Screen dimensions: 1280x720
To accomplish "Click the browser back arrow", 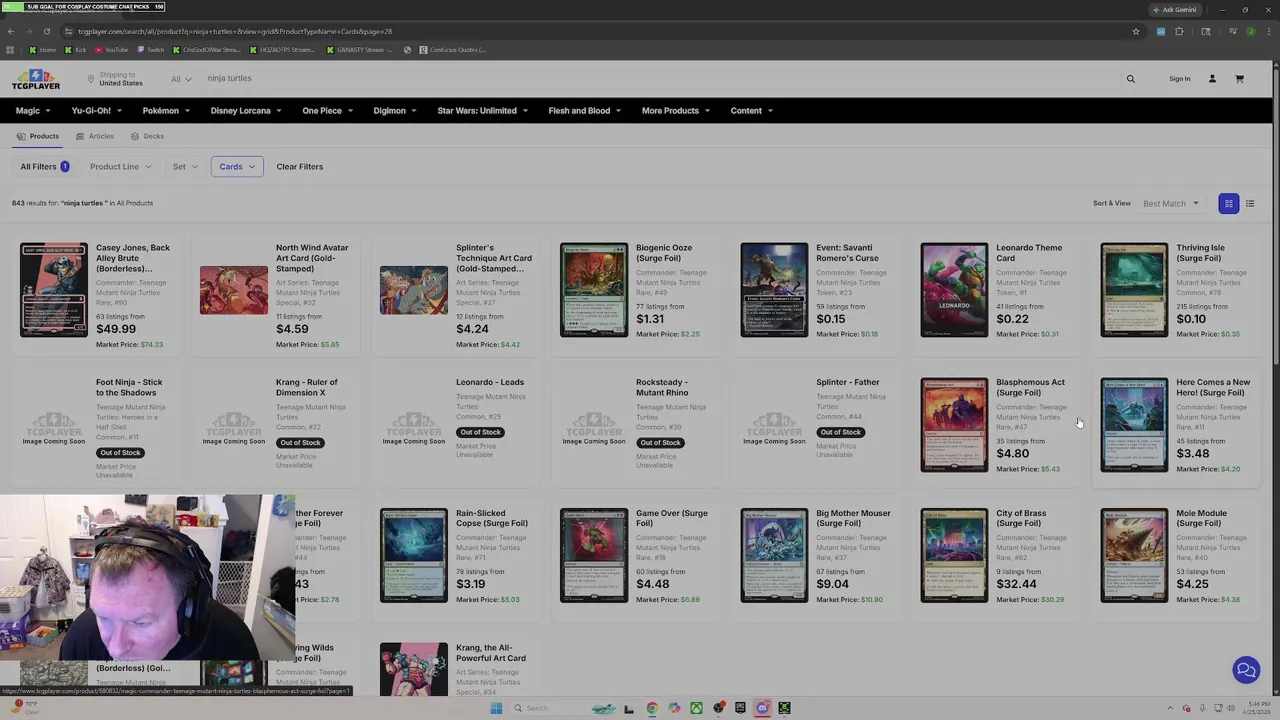I will coord(11,31).
